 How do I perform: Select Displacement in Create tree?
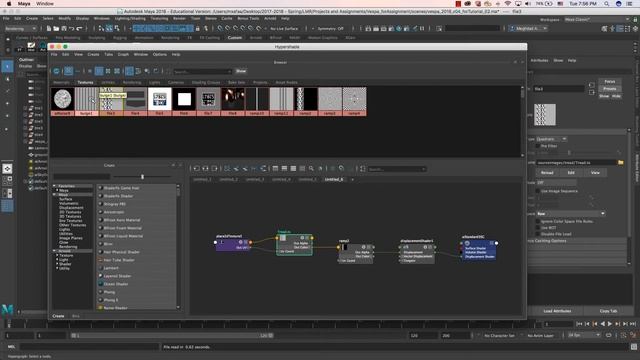[x=71, y=208]
